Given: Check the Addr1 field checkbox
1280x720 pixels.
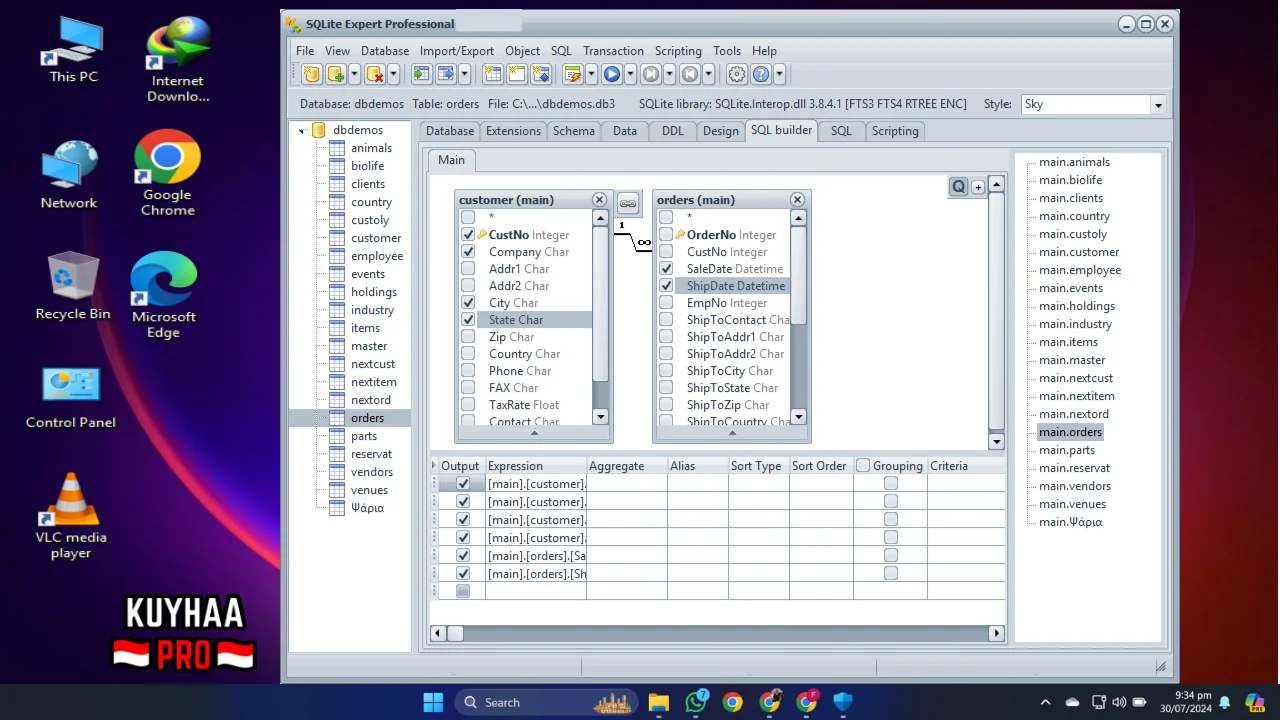Looking at the screenshot, I should tap(468, 269).
